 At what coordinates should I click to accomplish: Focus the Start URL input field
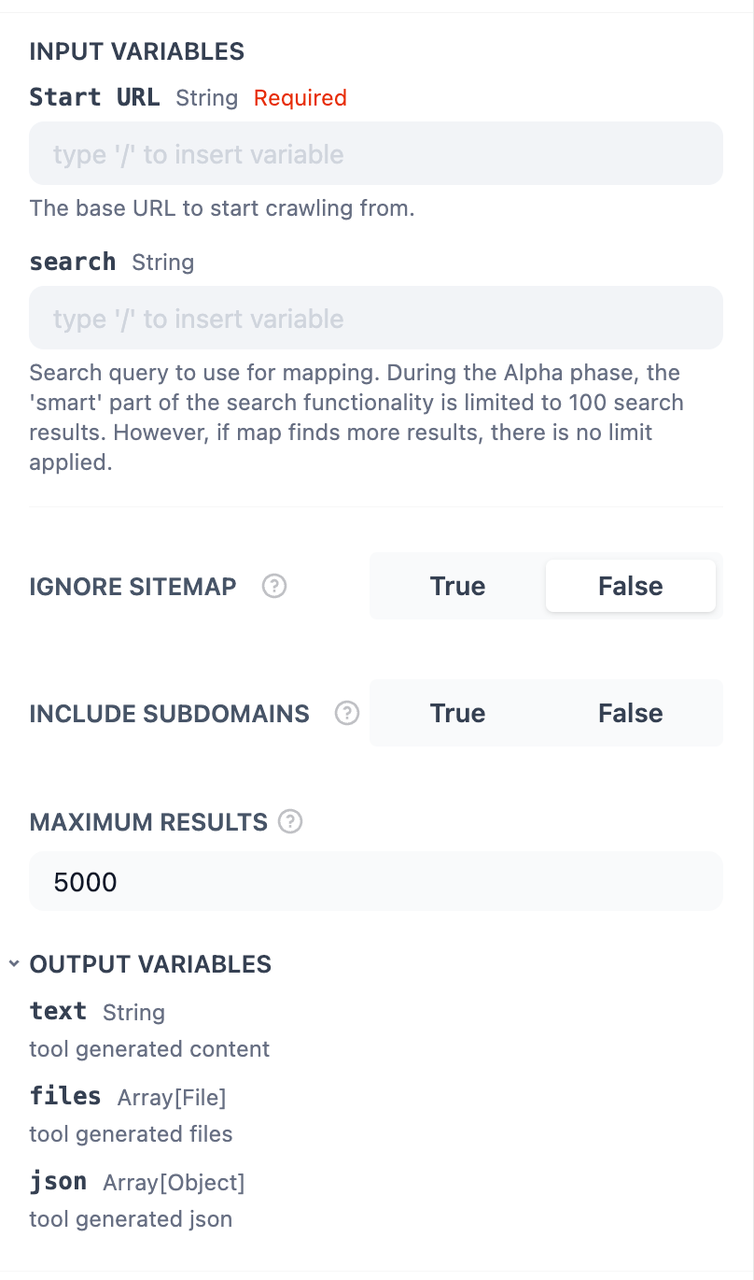pyautogui.click(x=376, y=154)
